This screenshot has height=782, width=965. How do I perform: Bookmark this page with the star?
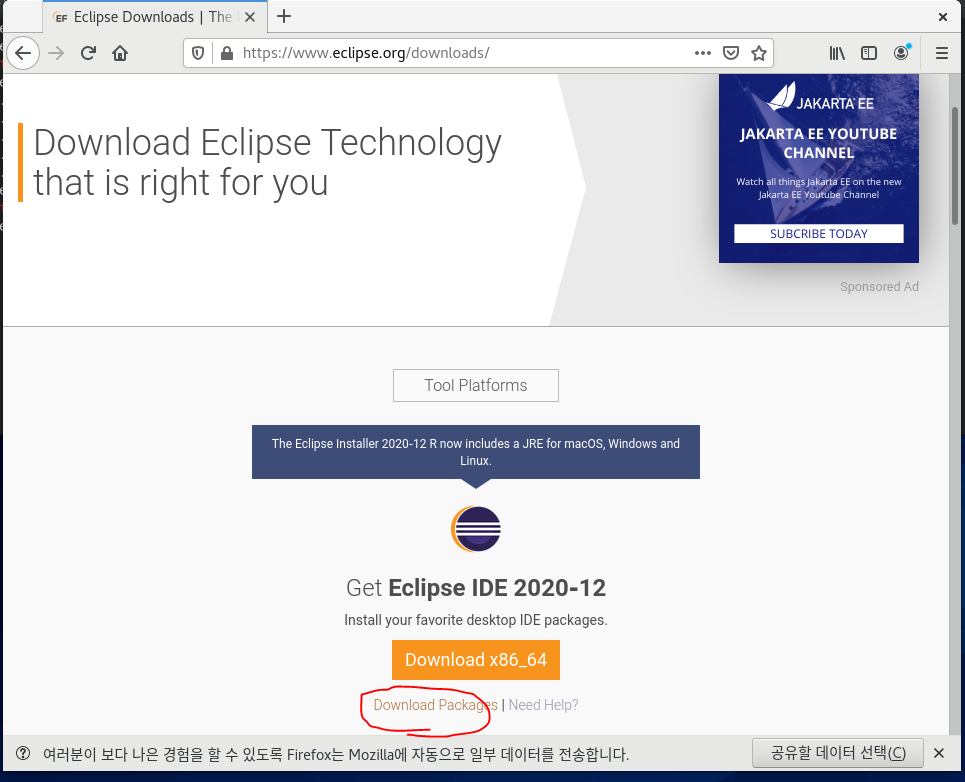pos(759,54)
